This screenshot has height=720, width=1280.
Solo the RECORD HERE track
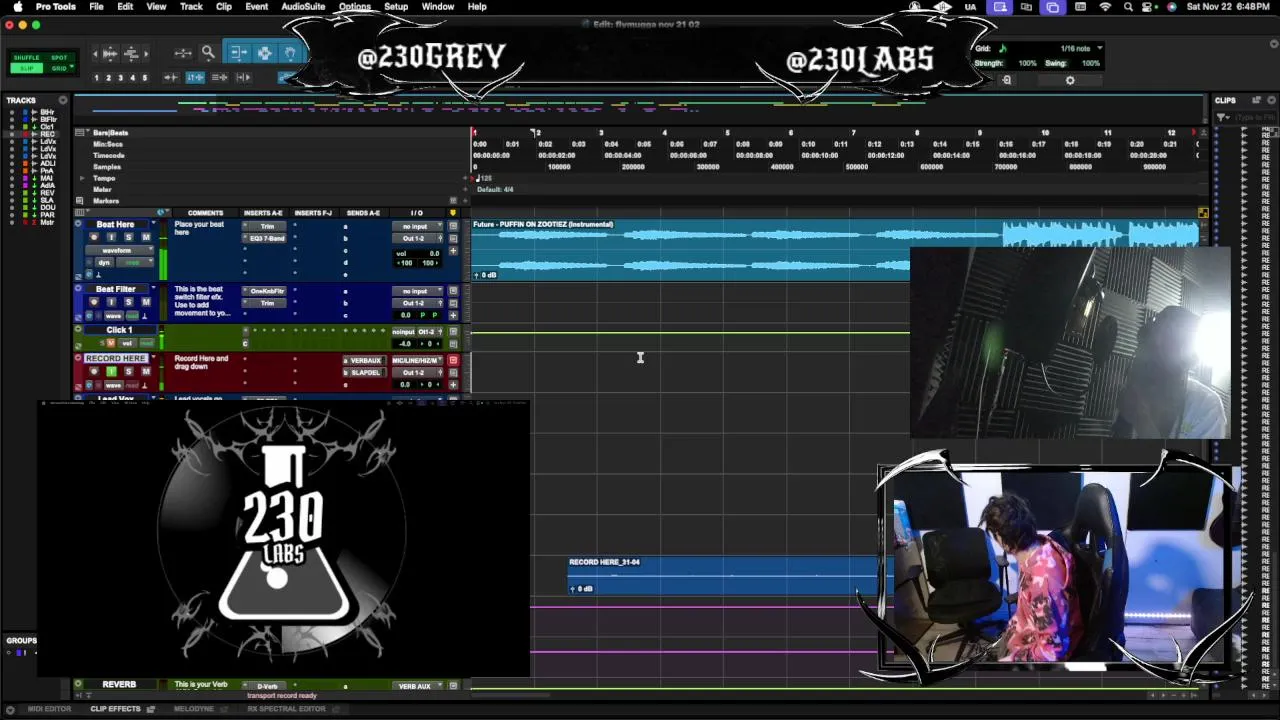coord(128,371)
